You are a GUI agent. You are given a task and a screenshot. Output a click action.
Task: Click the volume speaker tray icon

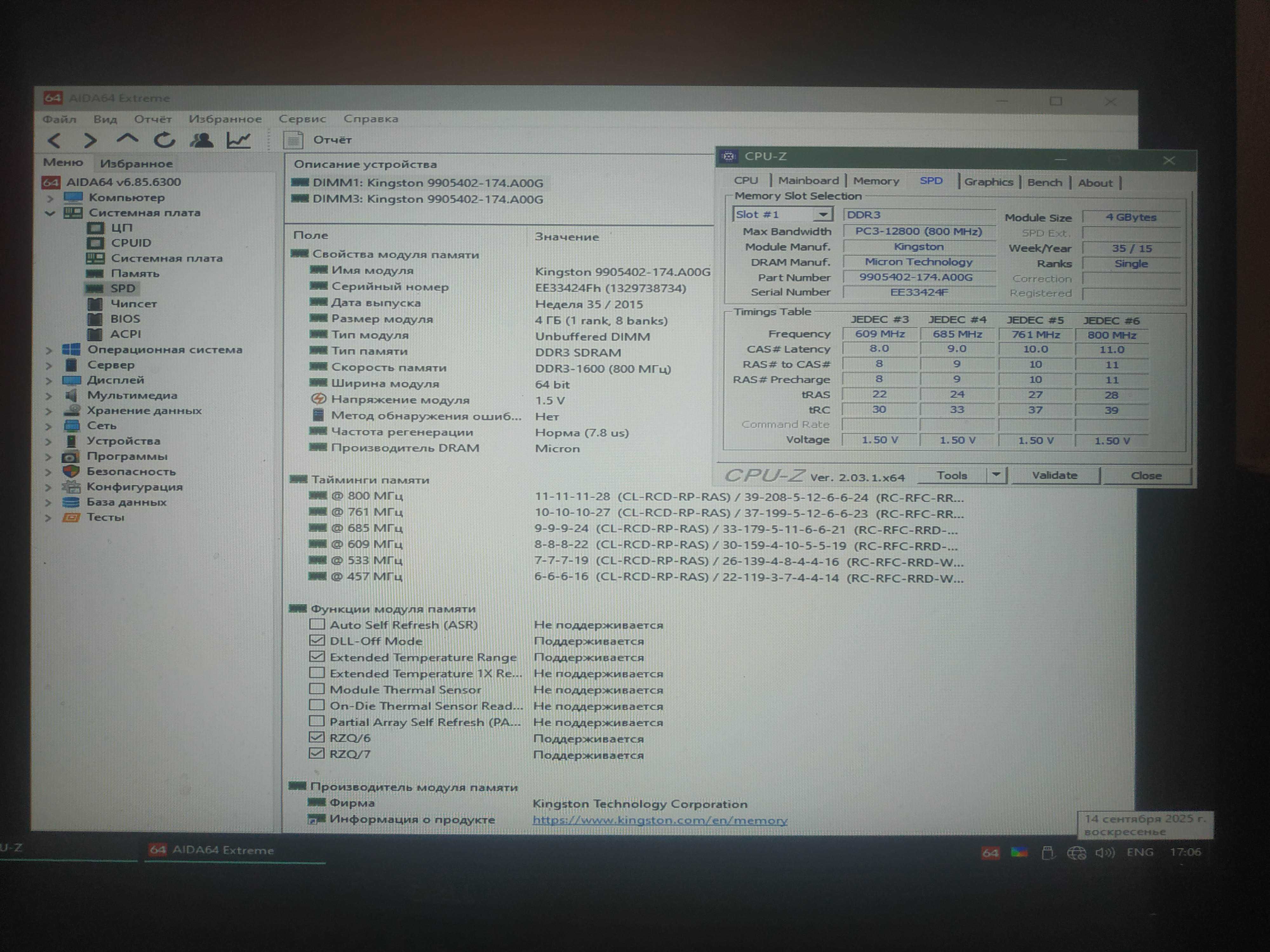point(1105,852)
